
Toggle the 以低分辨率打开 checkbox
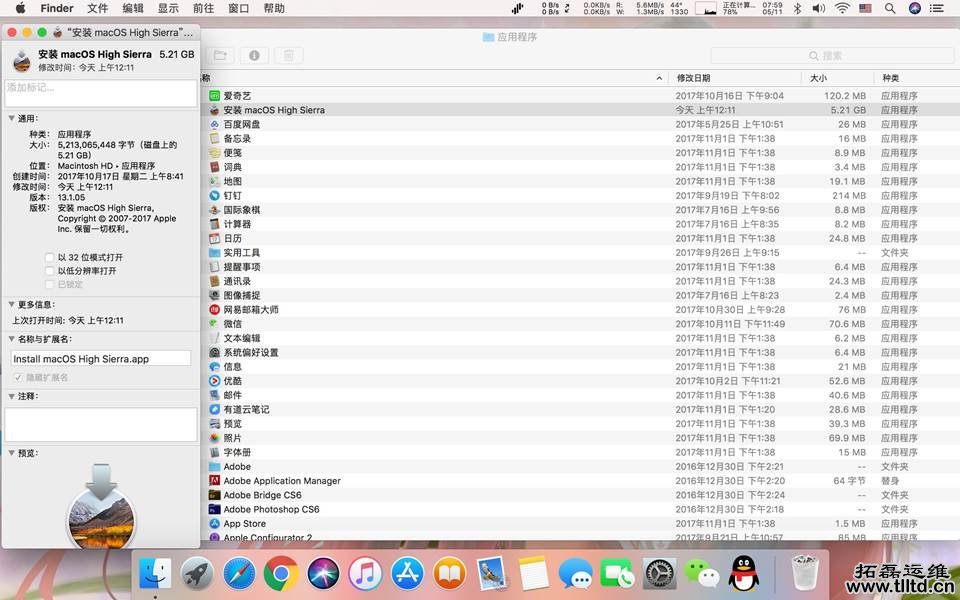click(x=50, y=271)
